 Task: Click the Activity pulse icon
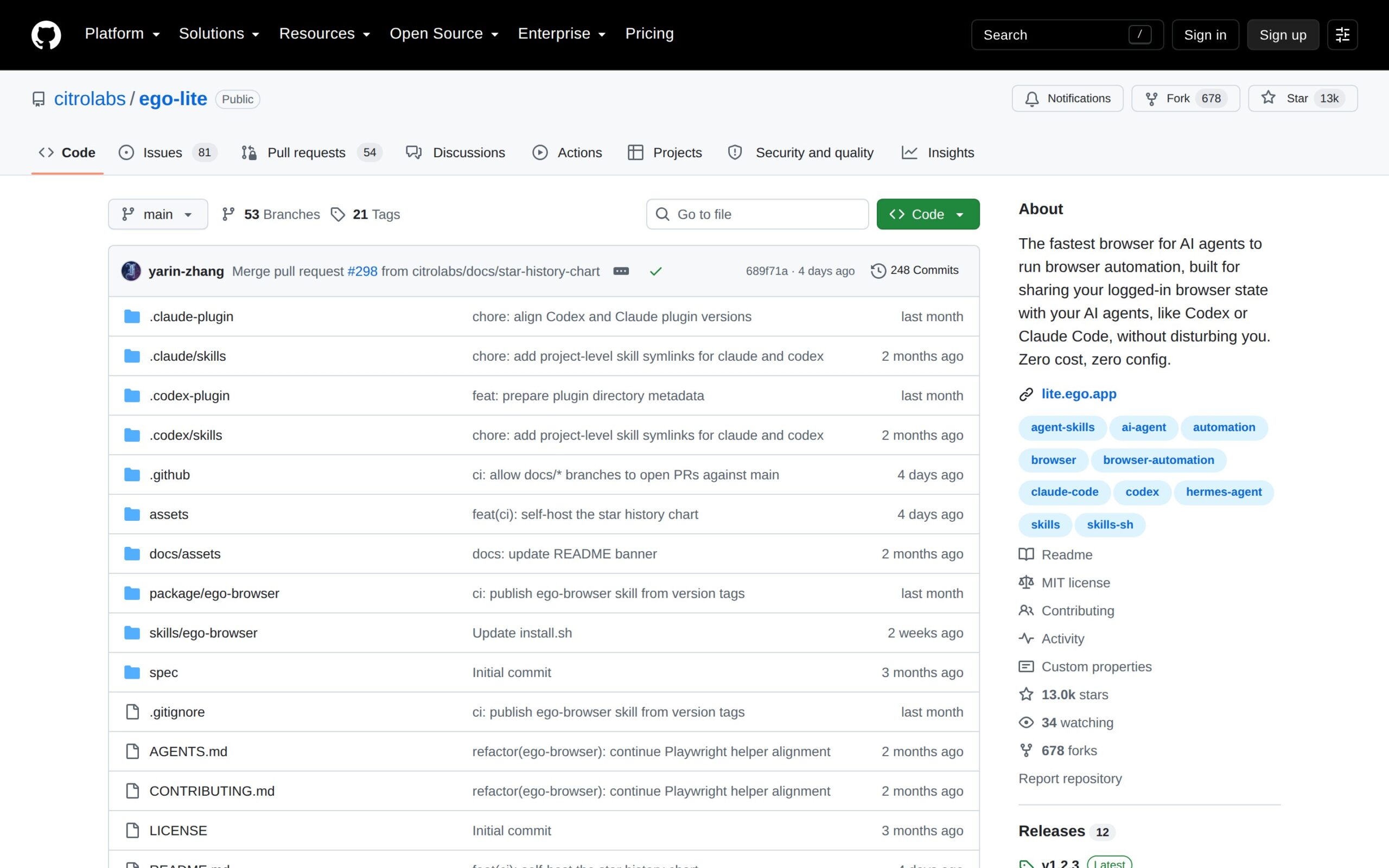[x=1026, y=639]
